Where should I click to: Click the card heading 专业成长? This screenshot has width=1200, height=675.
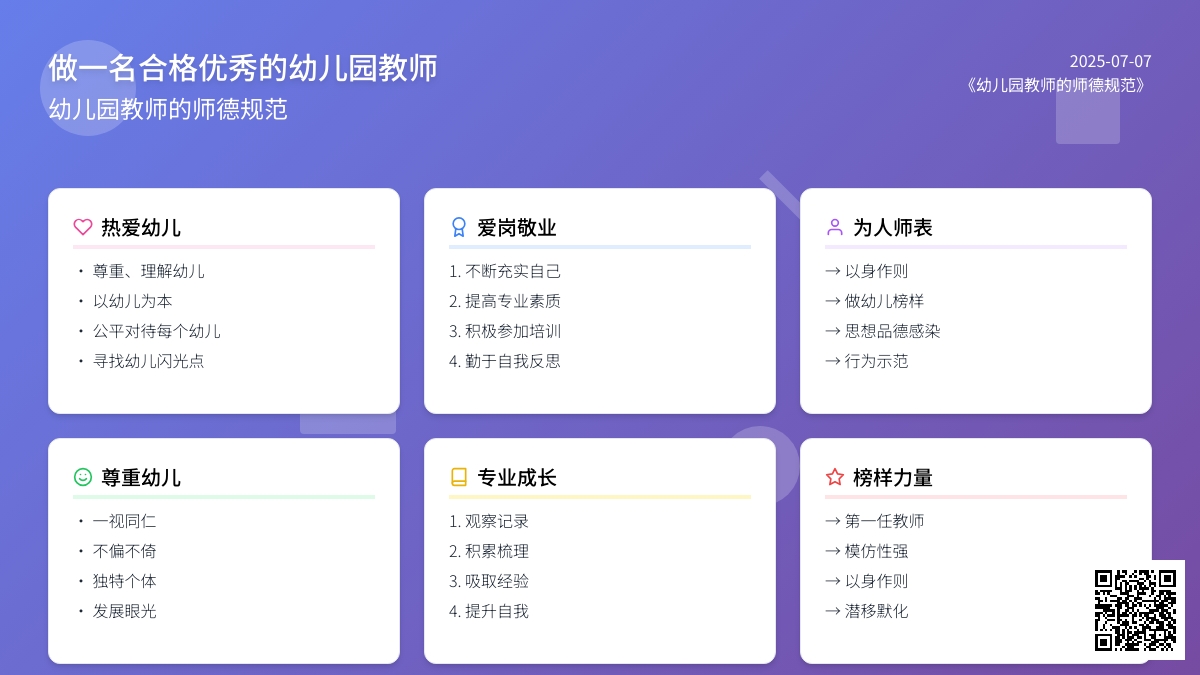(x=517, y=477)
